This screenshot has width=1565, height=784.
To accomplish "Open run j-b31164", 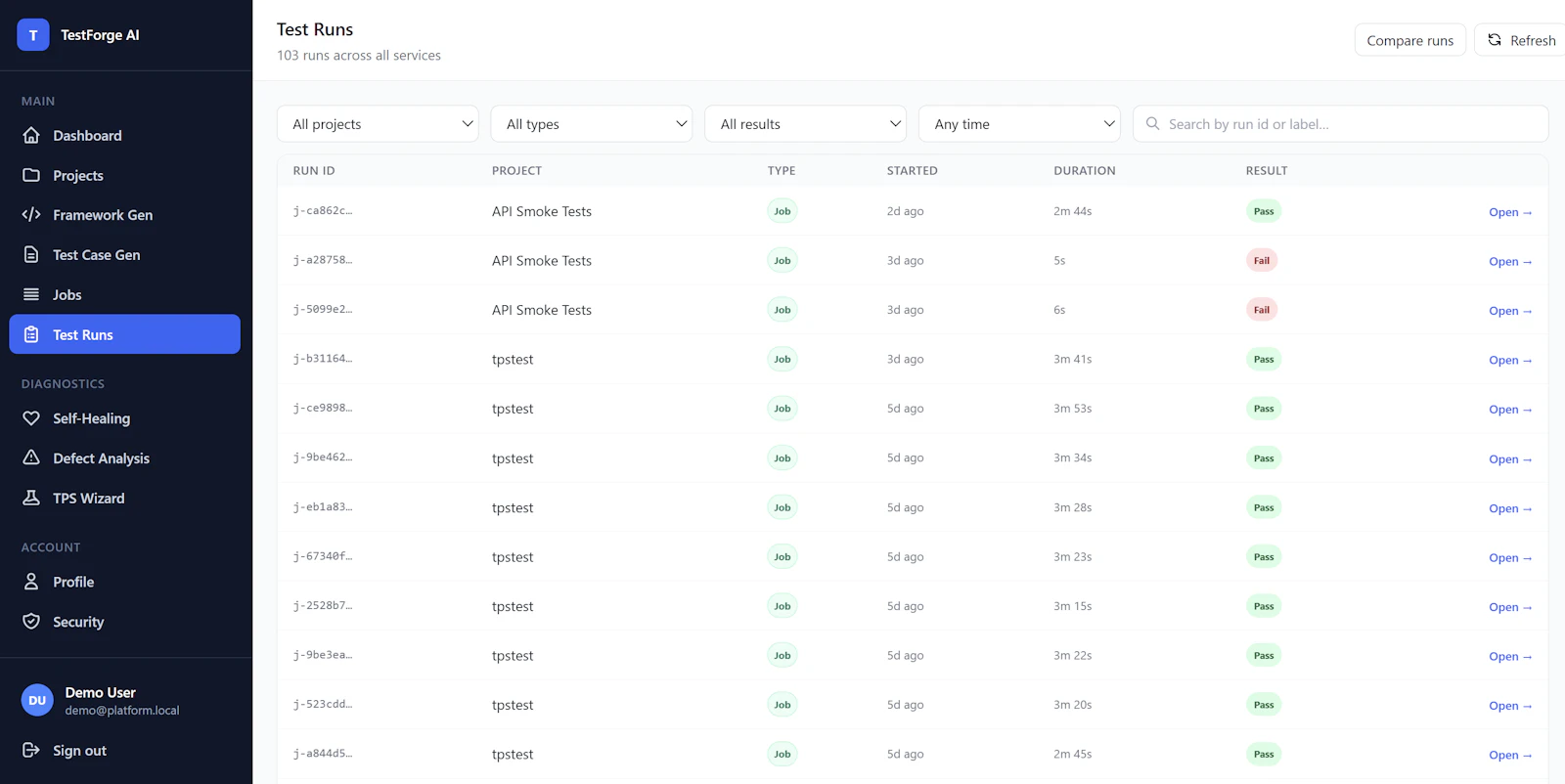I will click(1510, 360).
